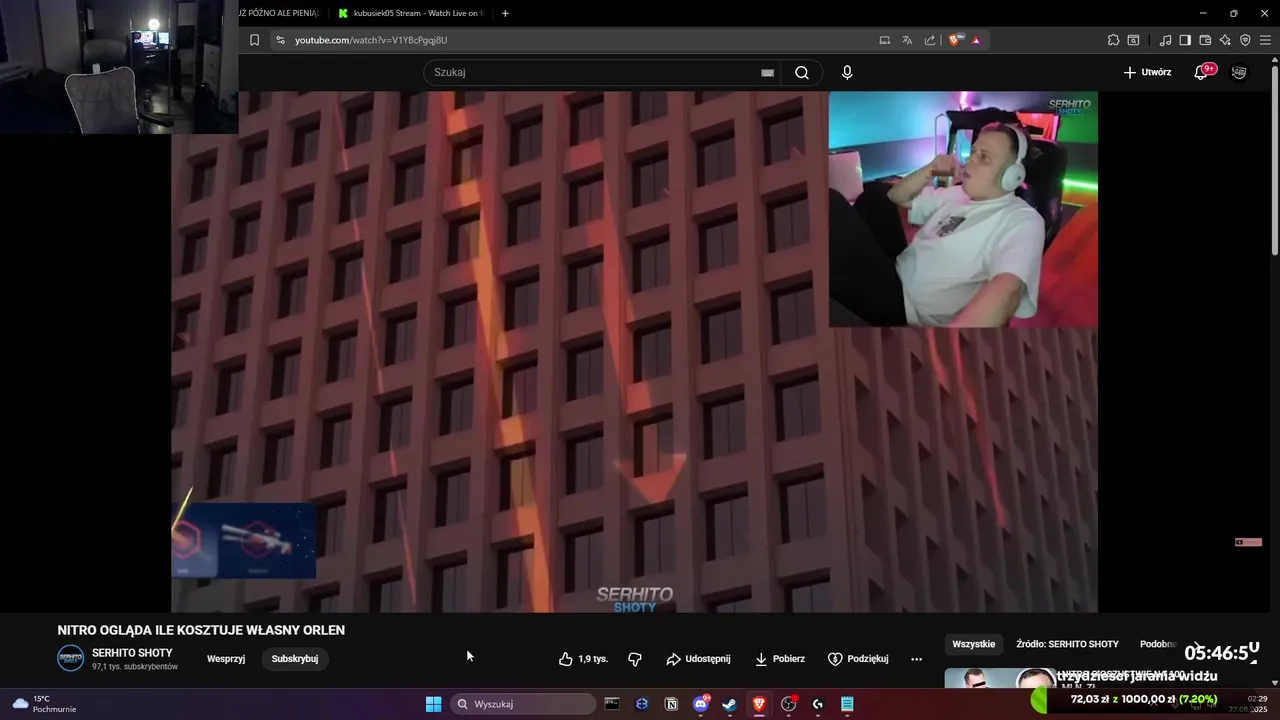Screen dimensions: 1280x720
Task: Open the browser hamburger main menu
Action: click(x=1265, y=40)
